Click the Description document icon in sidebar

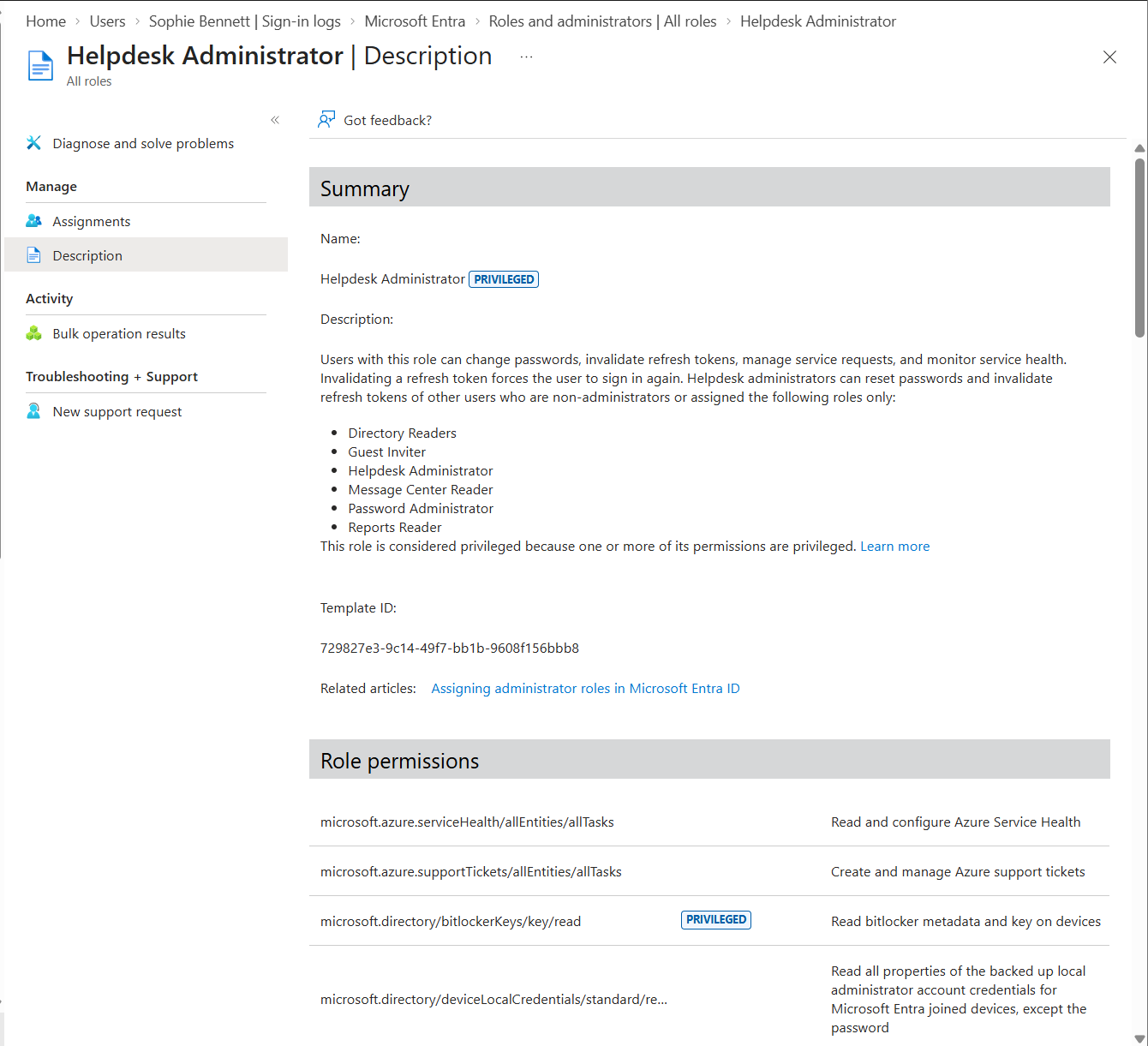coord(33,255)
